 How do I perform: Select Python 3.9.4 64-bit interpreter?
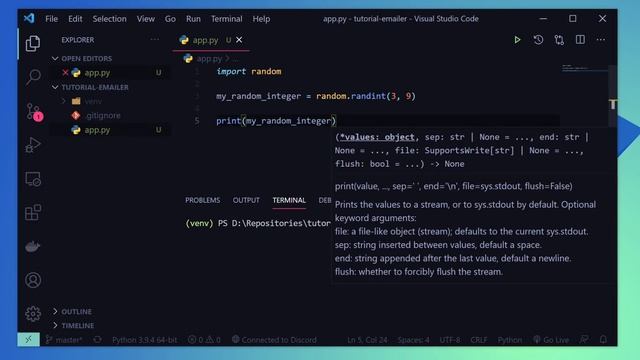(x=145, y=340)
